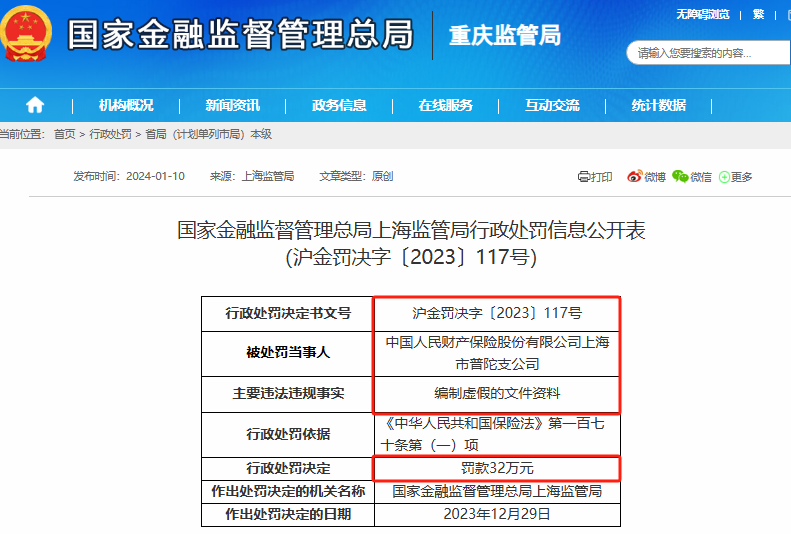
Task: Select the 政务信息 navigation item
Action: point(339,105)
